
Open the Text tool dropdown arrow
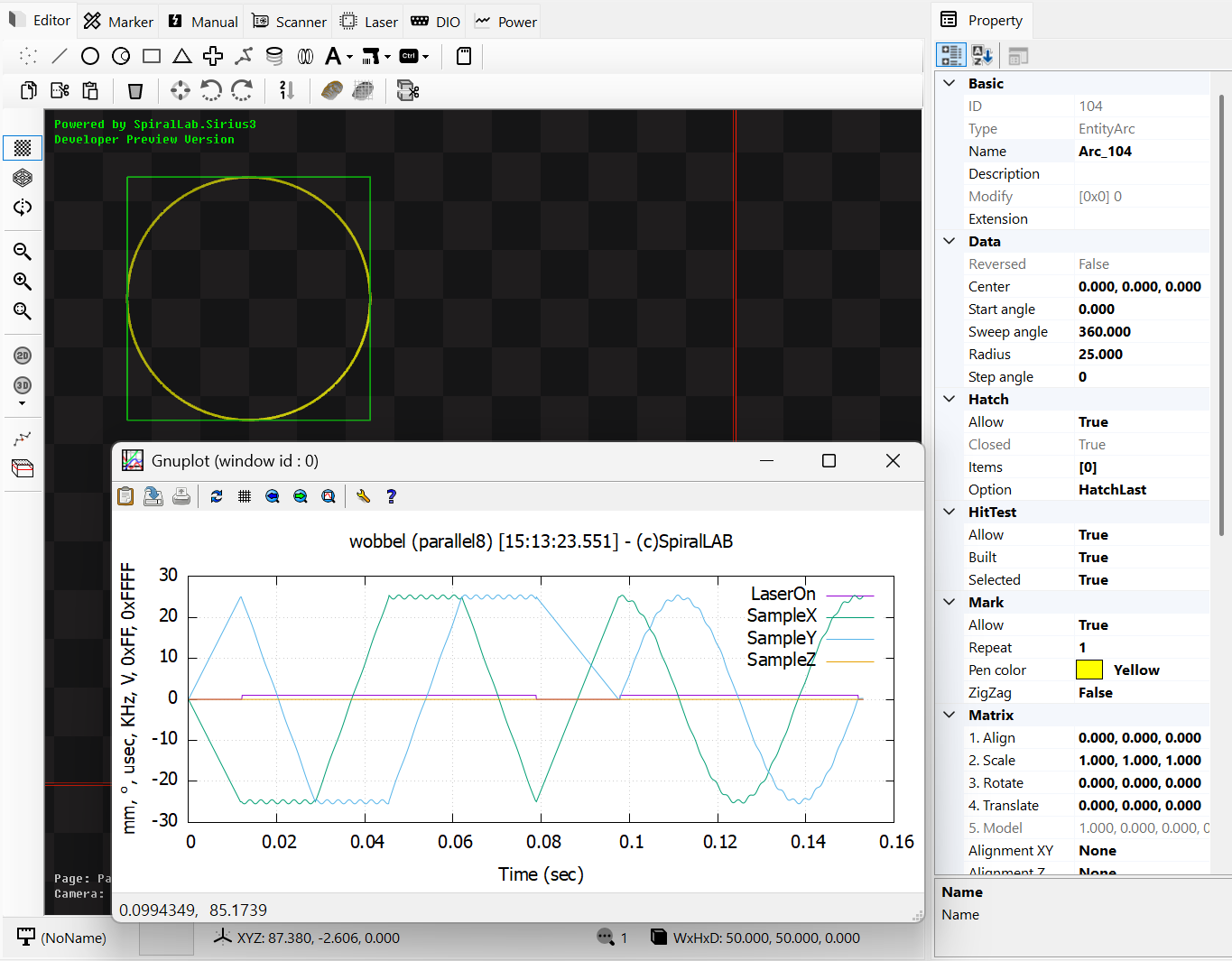[x=349, y=57]
